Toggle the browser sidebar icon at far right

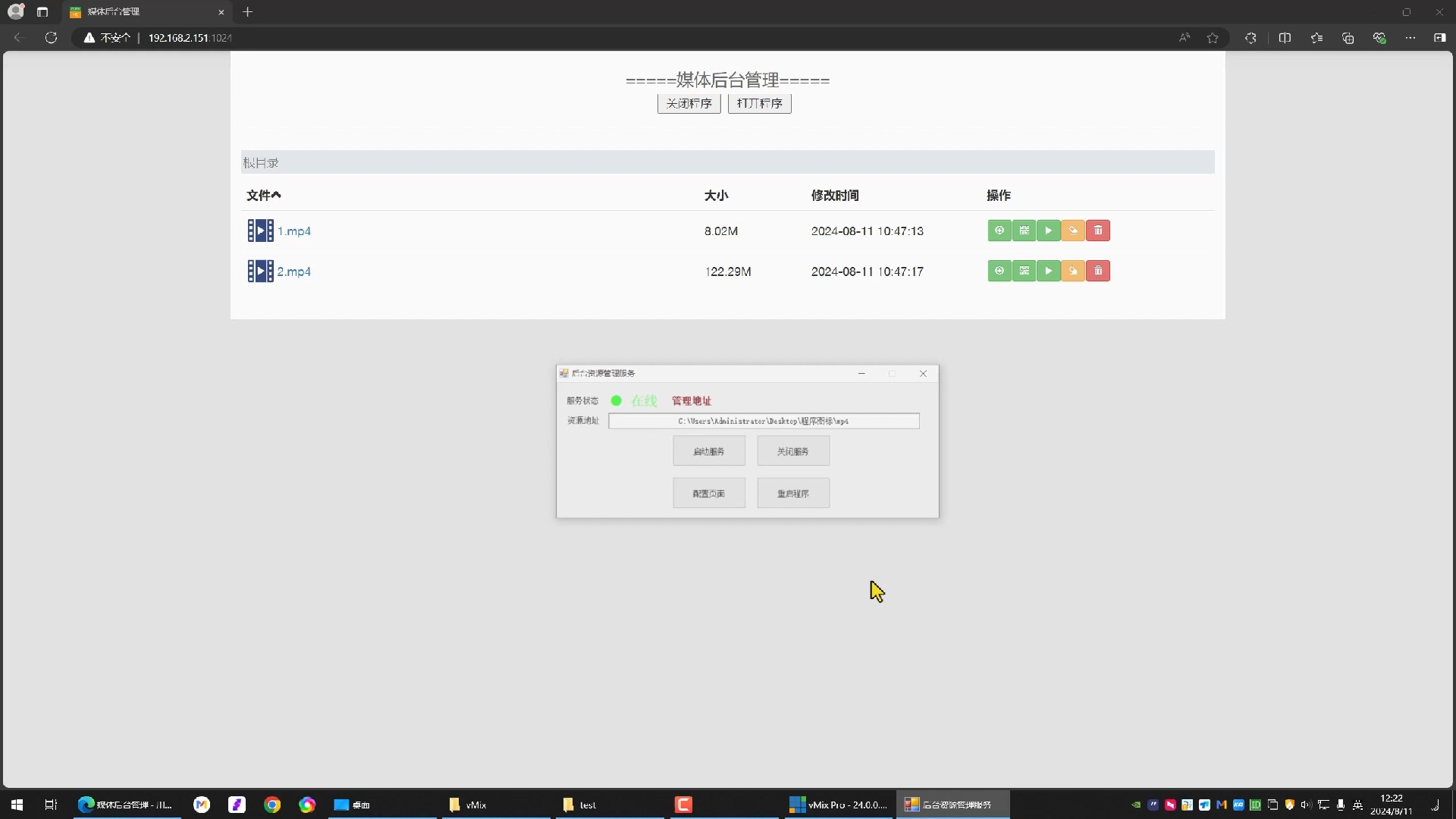coord(1439,38)
